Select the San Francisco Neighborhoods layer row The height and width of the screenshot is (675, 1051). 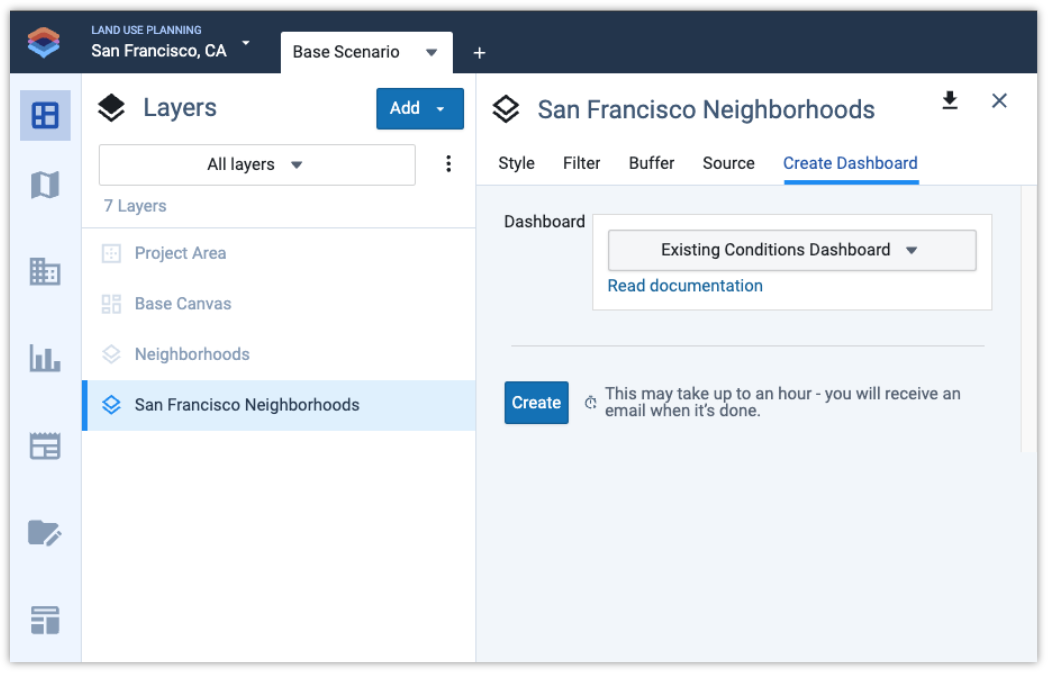pos(279,405)
